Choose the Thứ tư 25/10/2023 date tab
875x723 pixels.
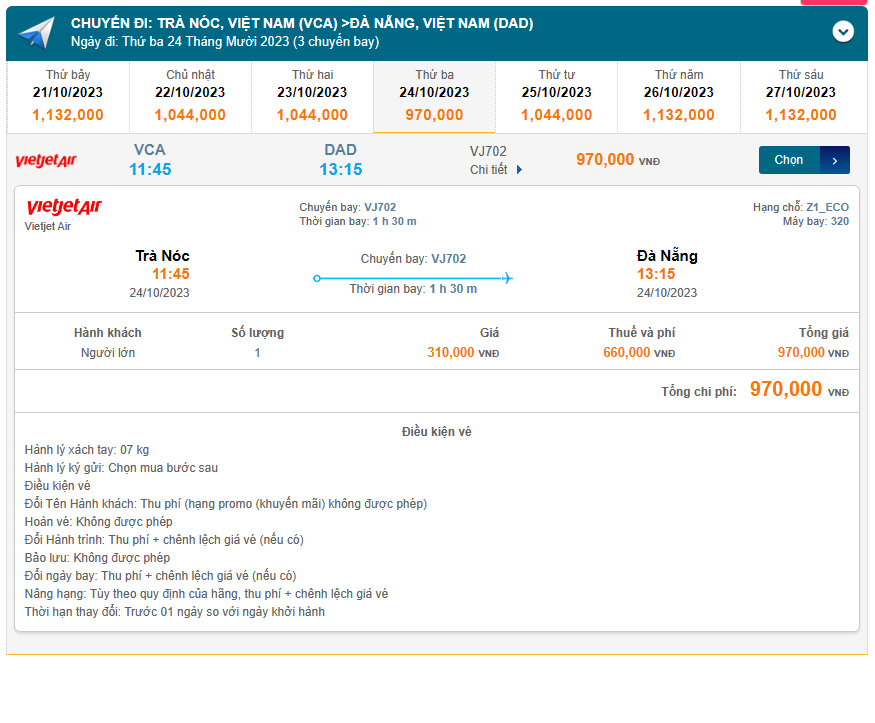click(x=557, y=96)
